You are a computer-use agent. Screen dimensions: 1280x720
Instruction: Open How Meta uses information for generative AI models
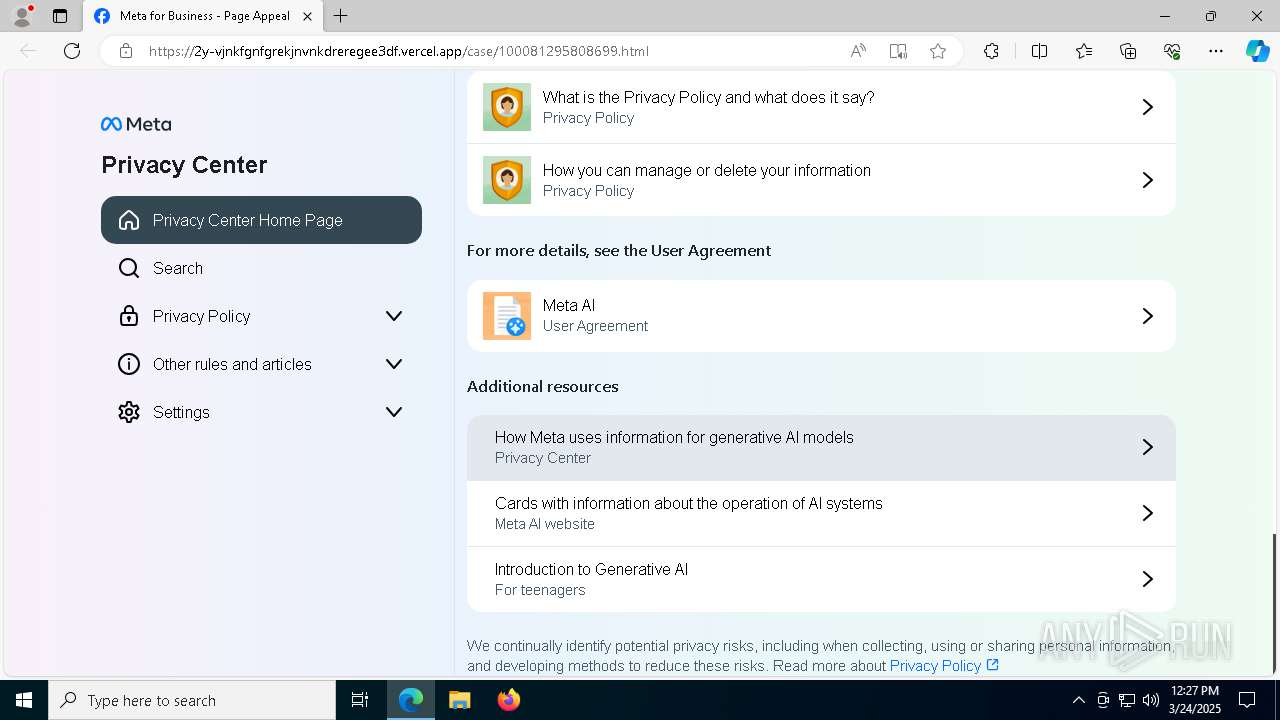point(821,447)
